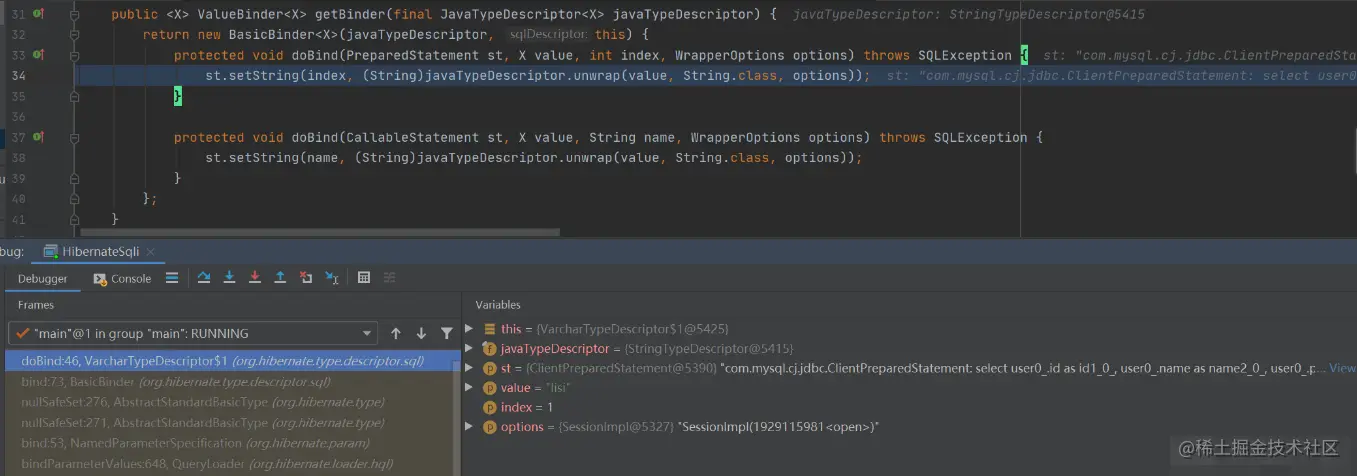Screen dimensions: 1357x476
Task: Click the Frames panel header
Action: tap(36, 304)
